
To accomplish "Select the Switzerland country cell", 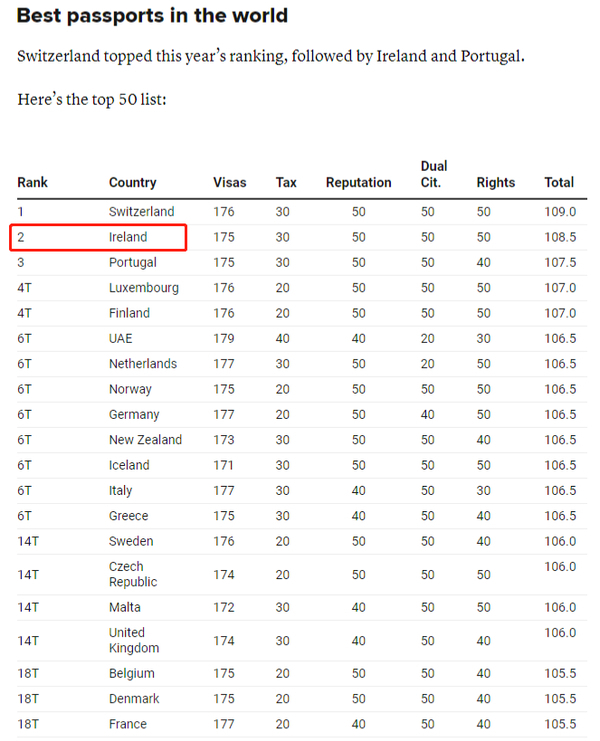I will coord(142,212).
